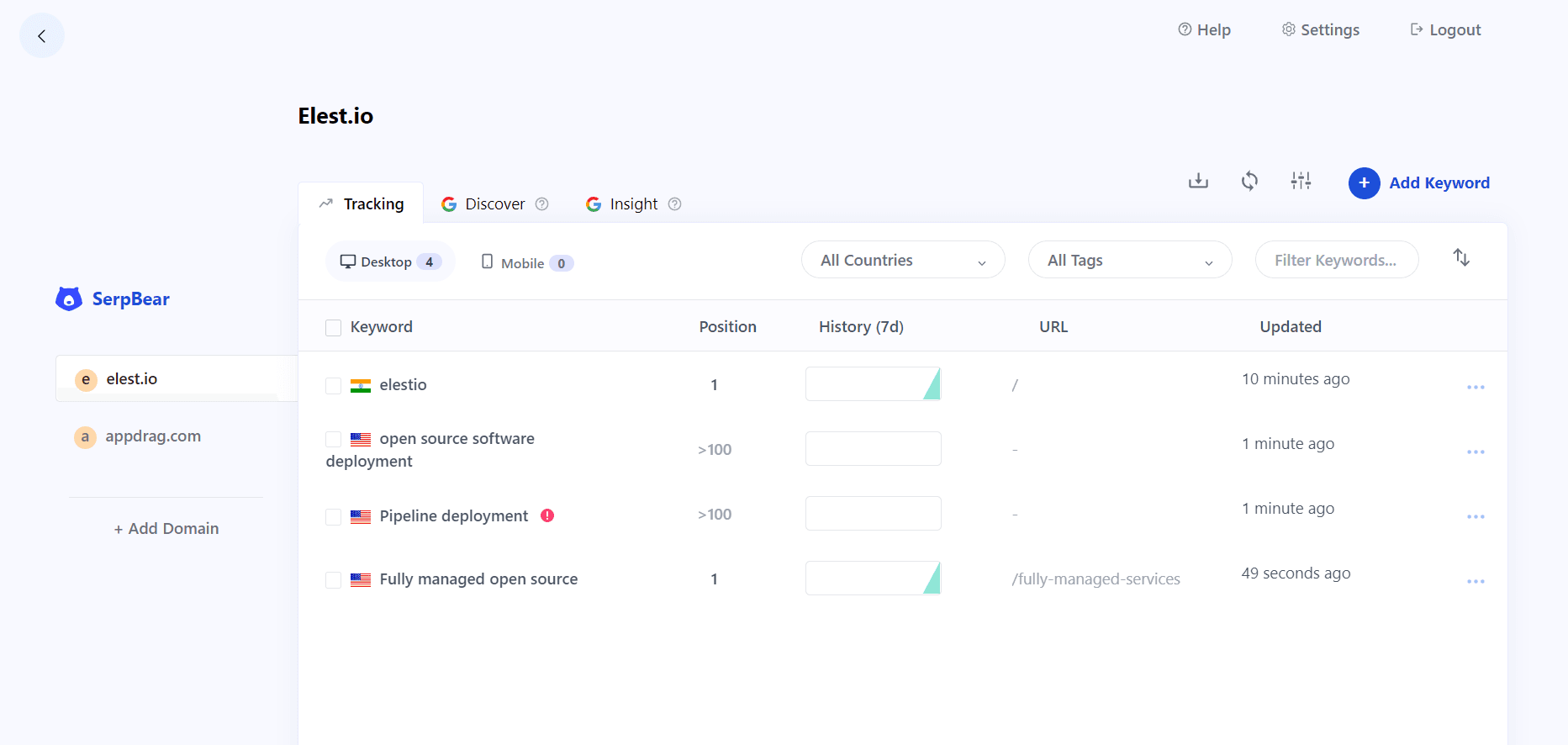The width and height of the screenshot is (1568, 745).
Task: Click US flag on Pipeline deployment row
Action: click(361, 517)
